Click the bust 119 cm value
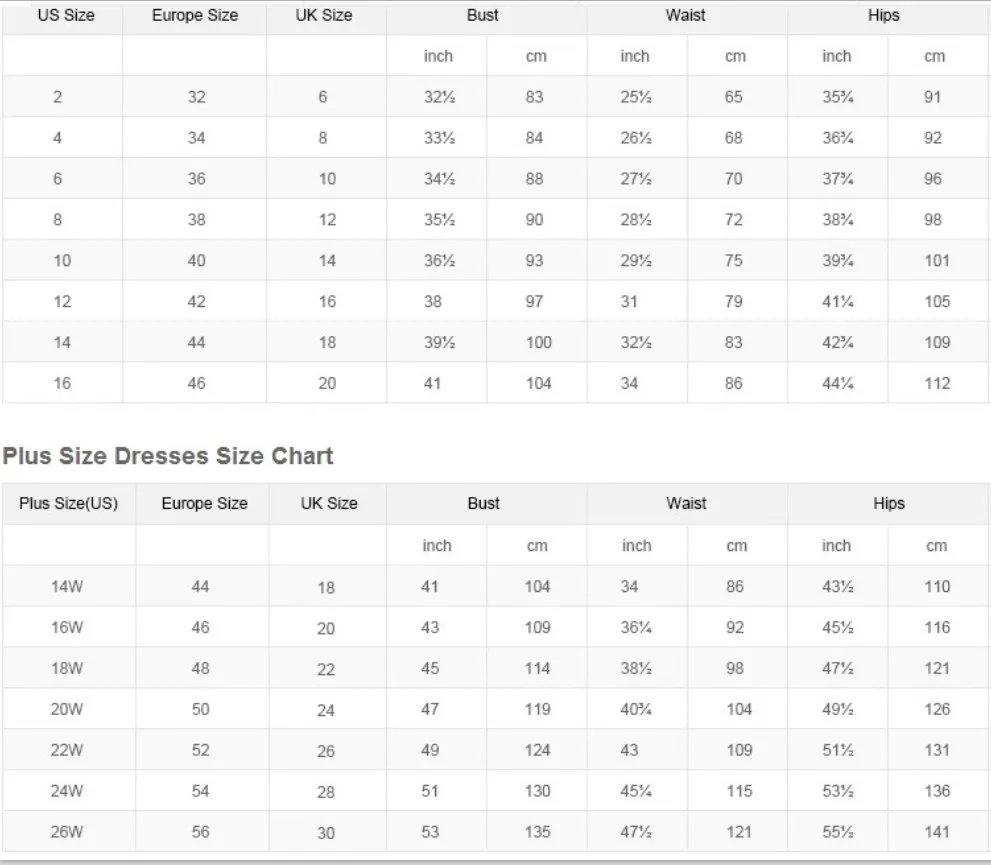Image resolution: width=991 pixels, height=865 pixels. pyautogui.click(x=537, y=709)
